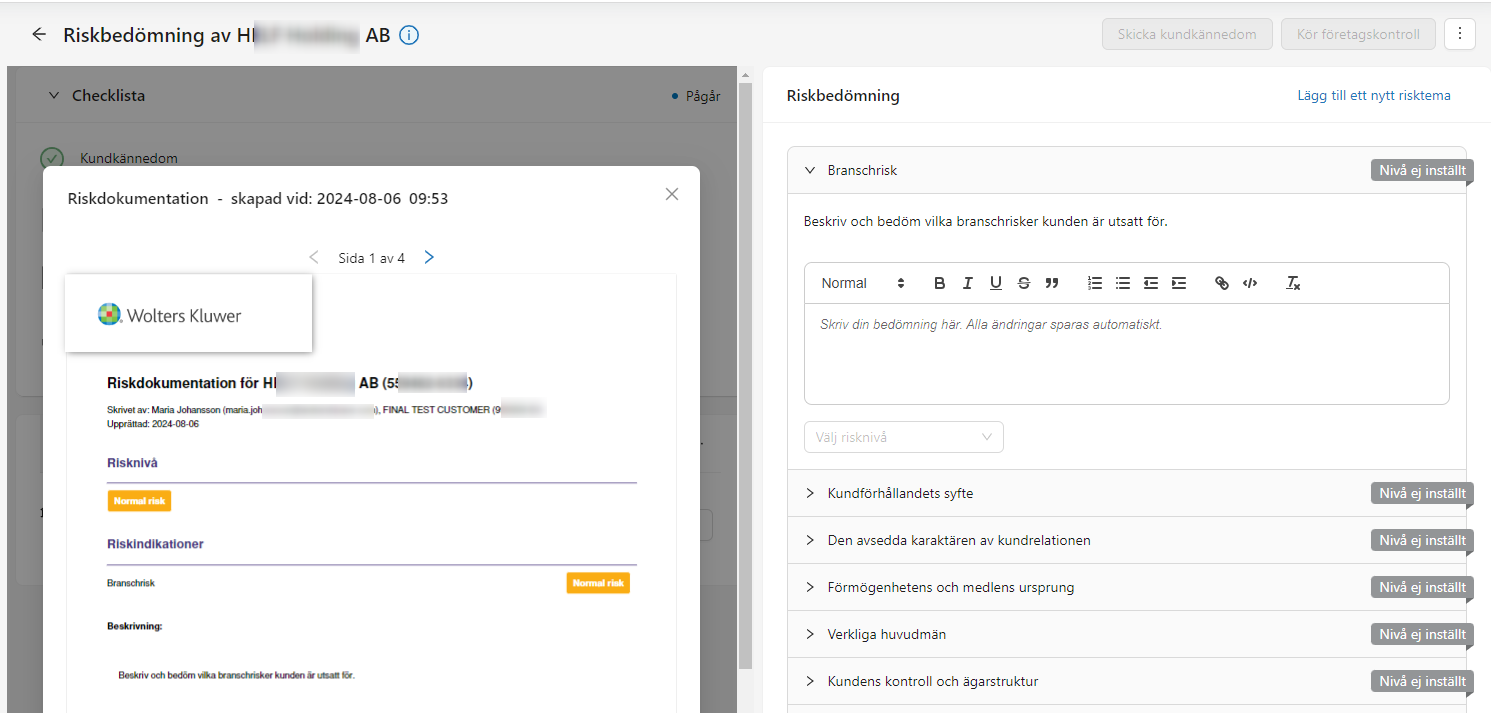
Task: Go to next page of Riskdokumentation
Action: 429,257
